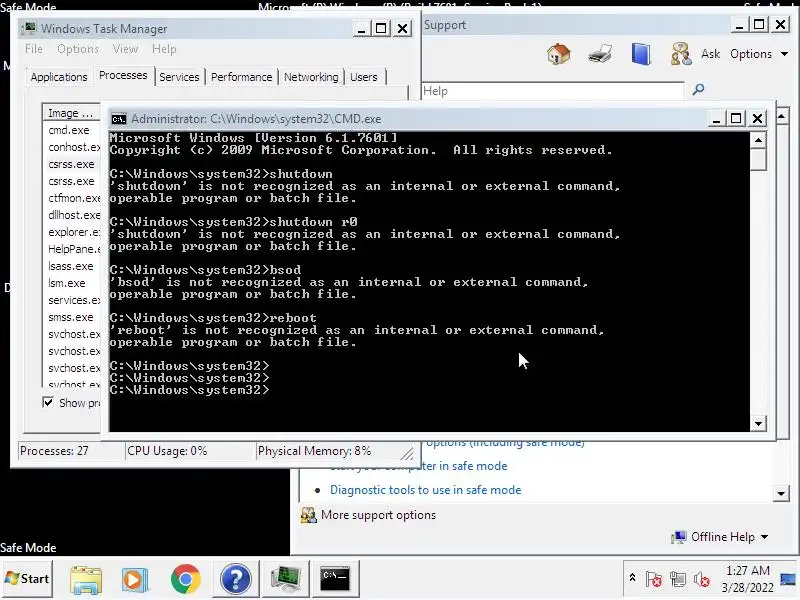Switch to the Services tab
The image size is (800, 600).
(179, 77)
